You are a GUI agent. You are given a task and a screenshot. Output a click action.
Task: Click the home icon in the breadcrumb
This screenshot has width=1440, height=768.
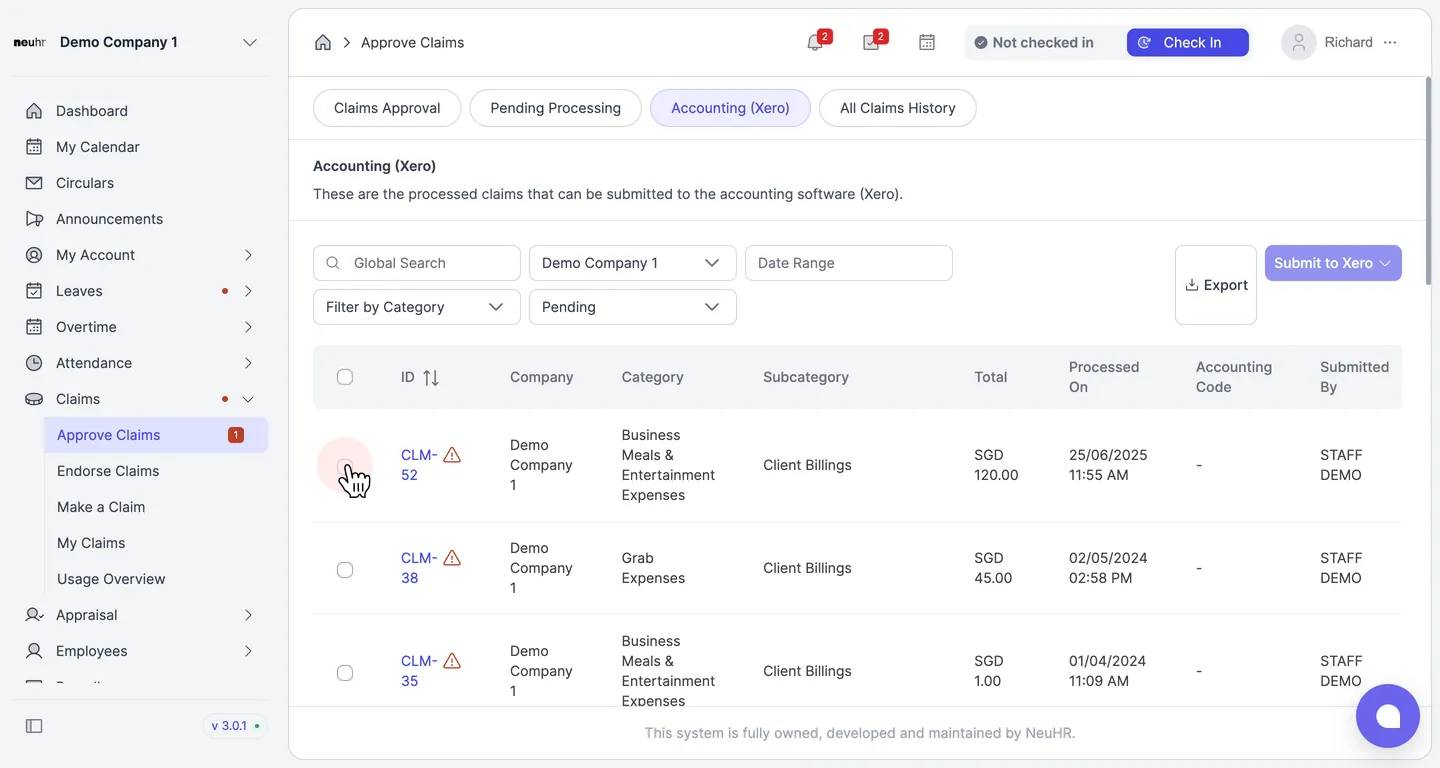point(322,42)
